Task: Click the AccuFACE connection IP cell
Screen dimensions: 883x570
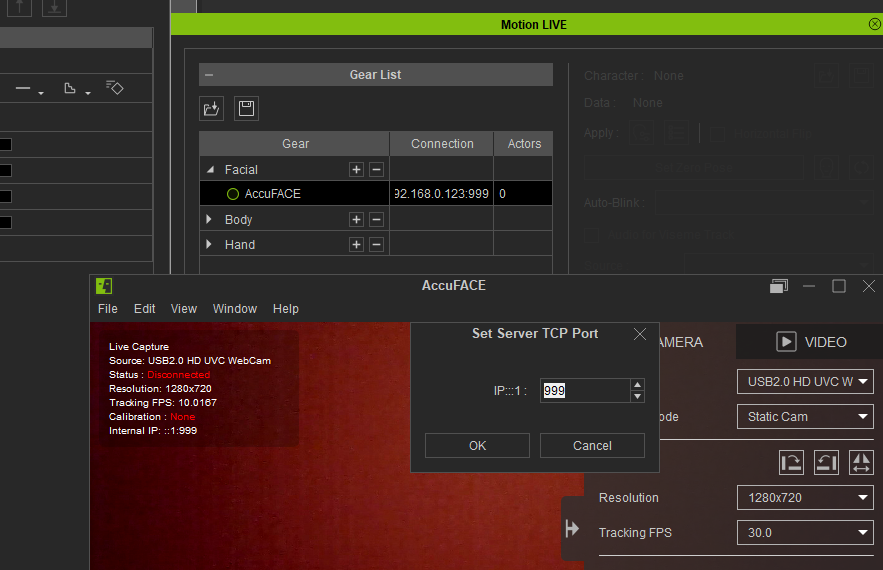Action: click(x=442, y=194)
